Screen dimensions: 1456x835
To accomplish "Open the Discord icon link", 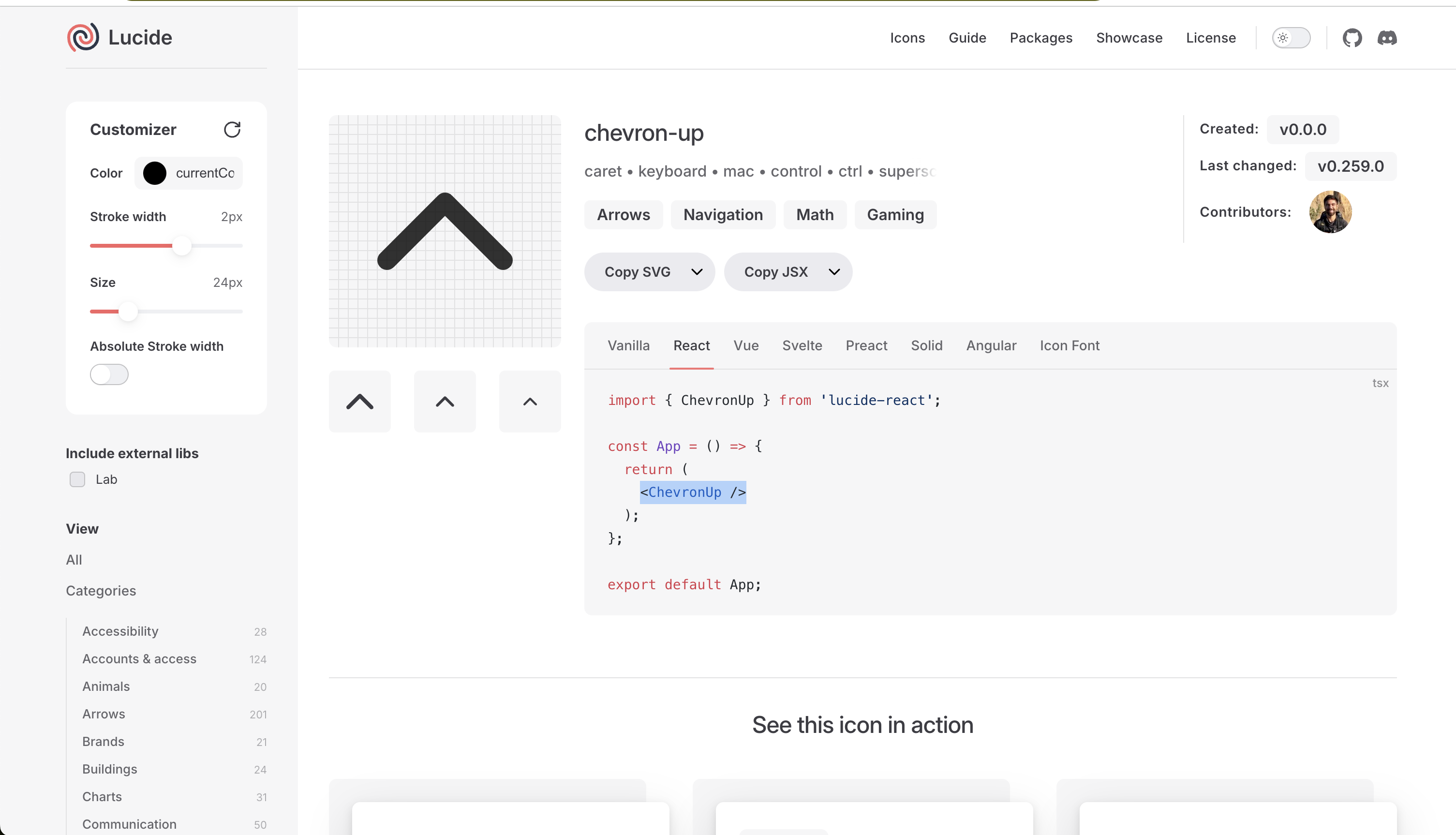I will point(1387,38).
